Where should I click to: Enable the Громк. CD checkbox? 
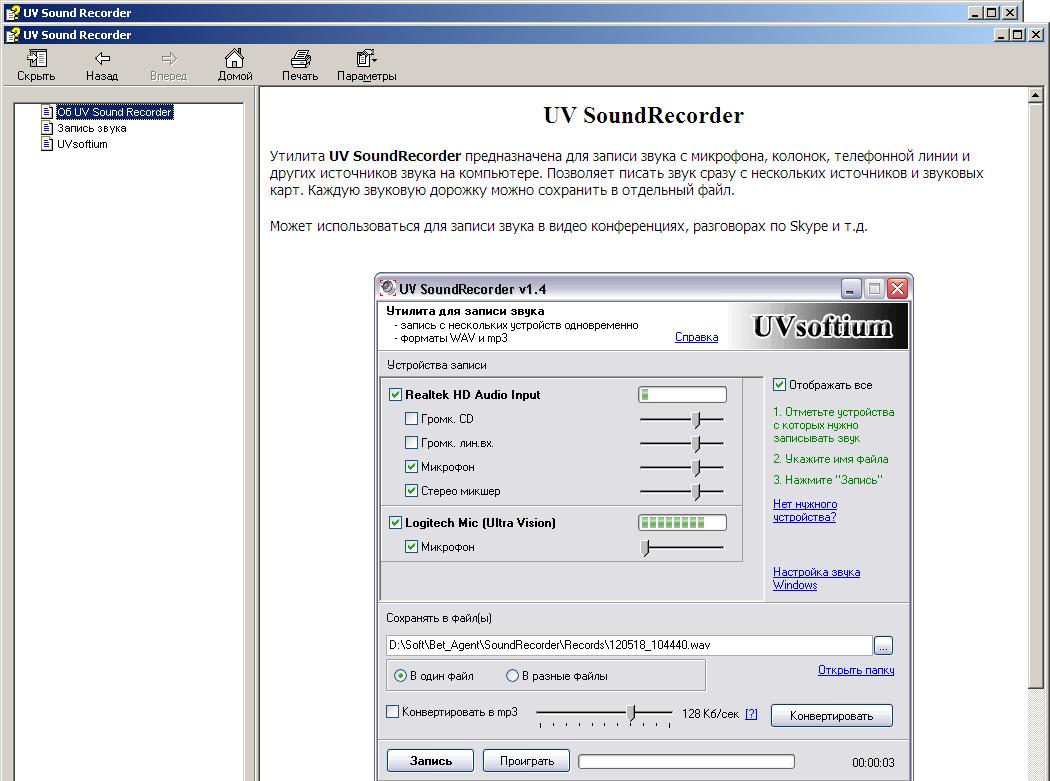point(412,419)
